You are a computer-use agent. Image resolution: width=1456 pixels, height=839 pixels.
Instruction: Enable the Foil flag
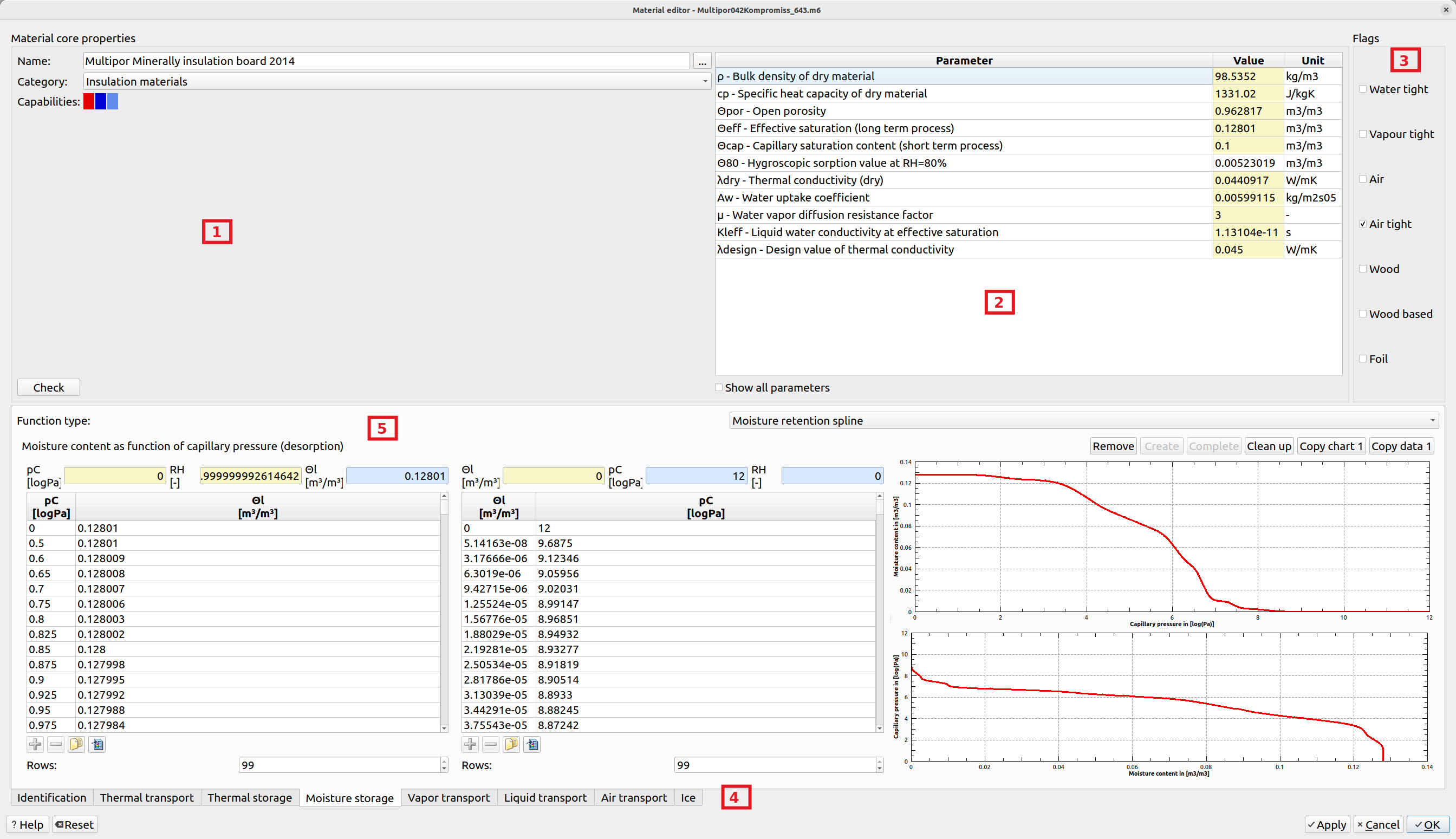coord(1363,359)
